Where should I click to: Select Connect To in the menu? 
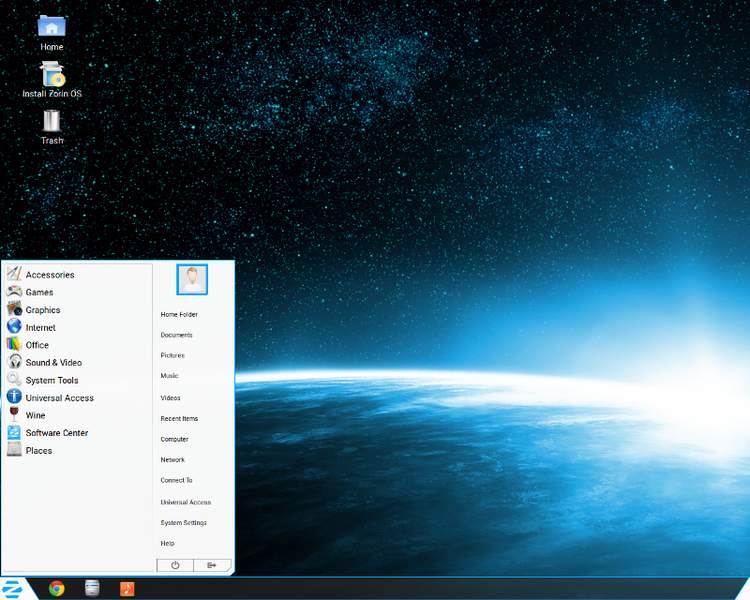pos(176,480)
